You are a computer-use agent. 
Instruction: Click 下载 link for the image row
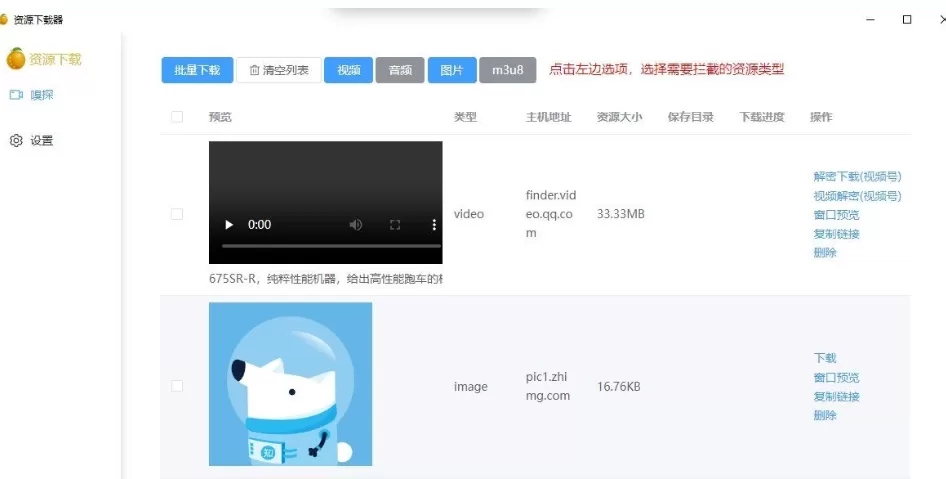pos(825,358)
